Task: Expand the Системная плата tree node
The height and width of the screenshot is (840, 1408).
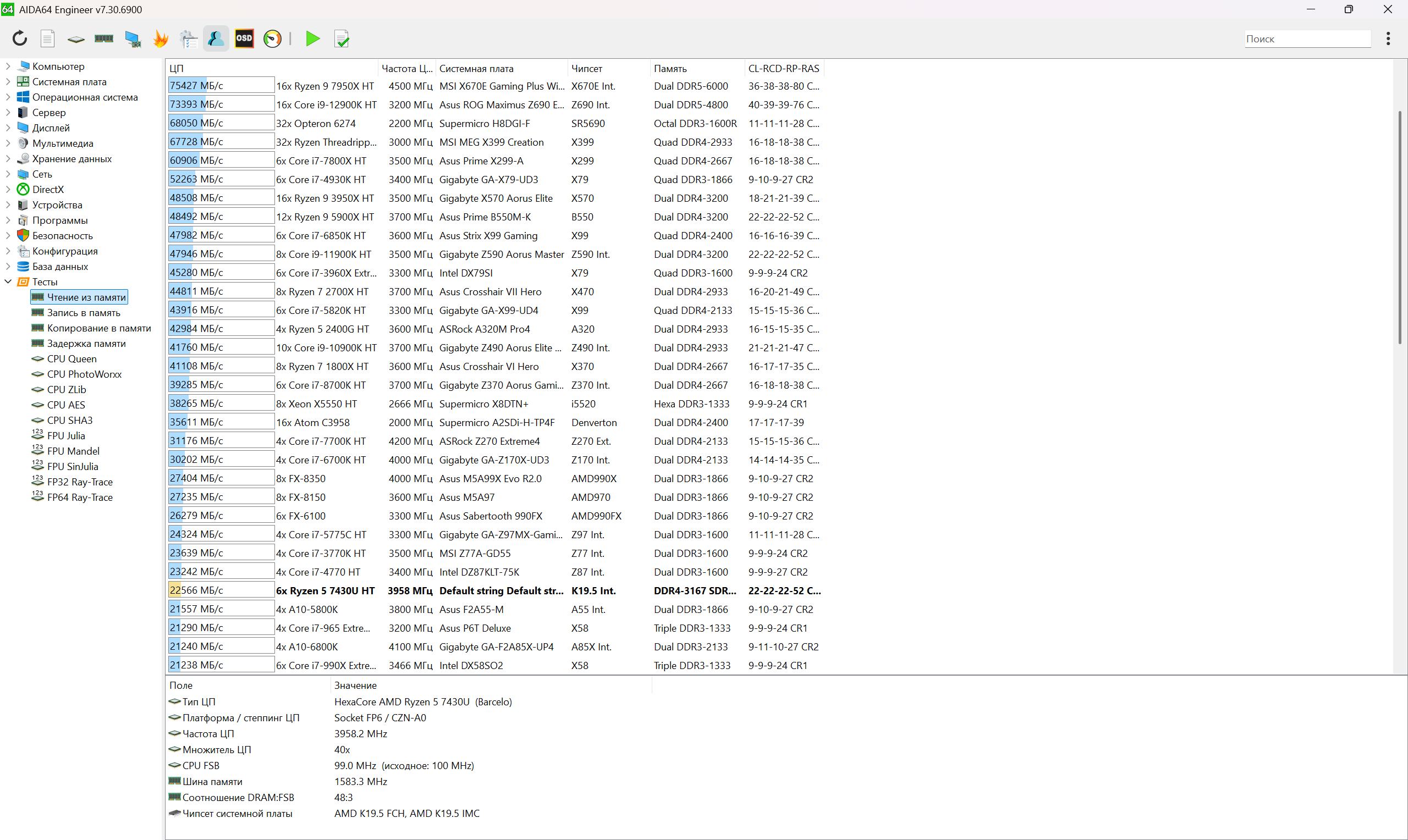Action: coord(8,81)
